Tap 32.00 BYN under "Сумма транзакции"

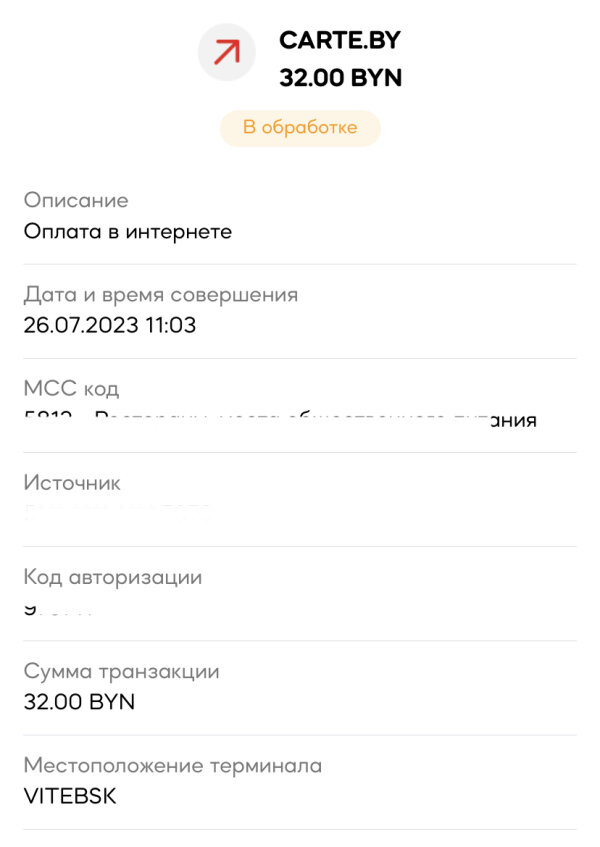point(79,702)
